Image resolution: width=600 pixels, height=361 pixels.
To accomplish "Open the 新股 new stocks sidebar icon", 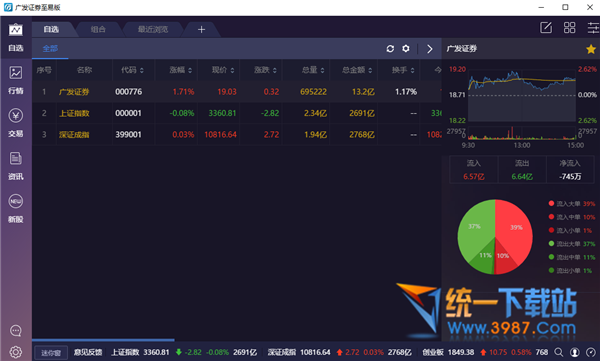I will tap(16, 208).
